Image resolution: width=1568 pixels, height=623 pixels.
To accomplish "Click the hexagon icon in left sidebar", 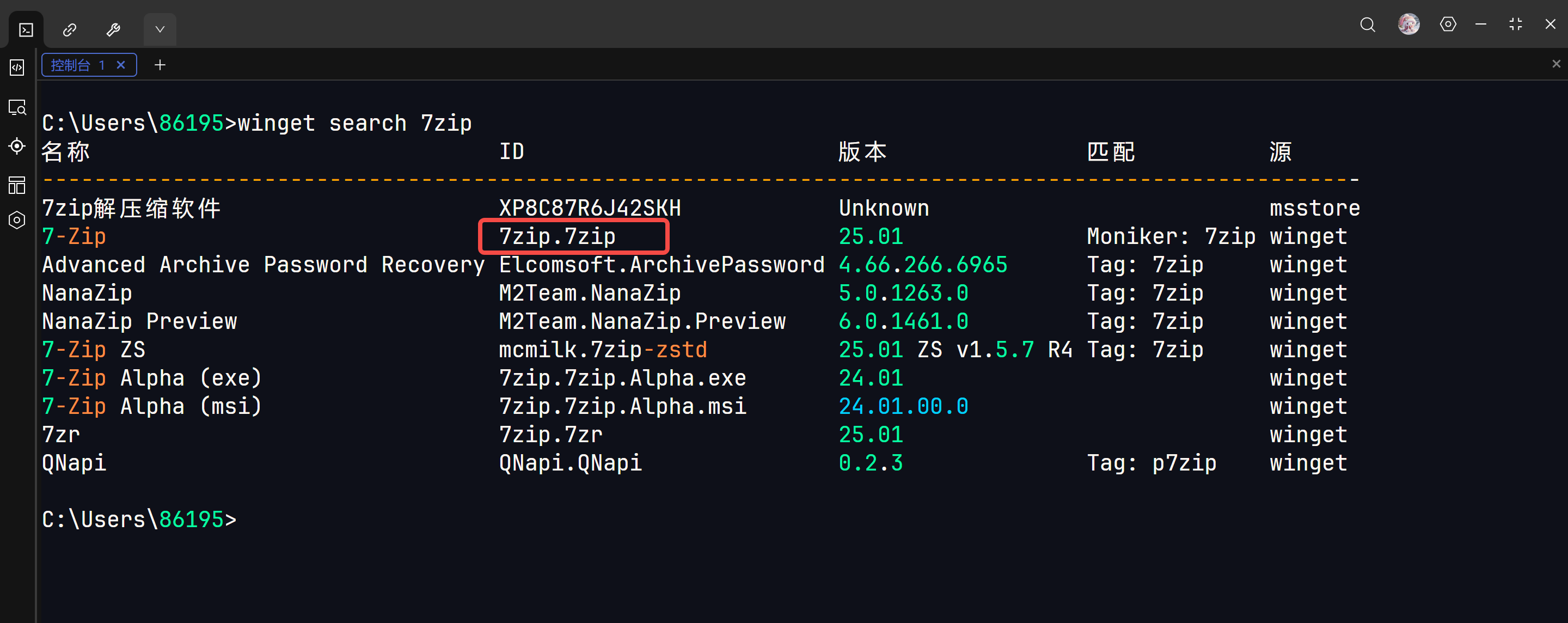I will [17, 220].
